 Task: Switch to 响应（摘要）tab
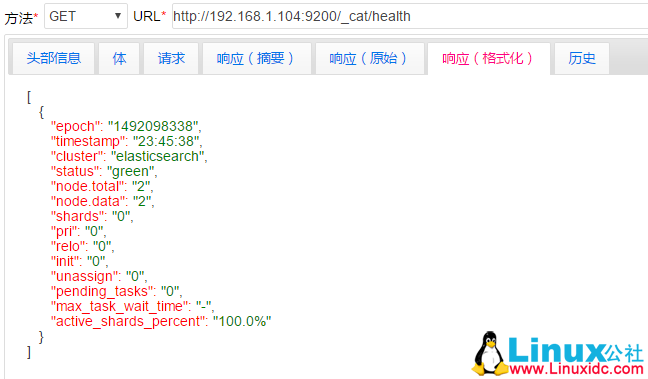coord(257,59)
